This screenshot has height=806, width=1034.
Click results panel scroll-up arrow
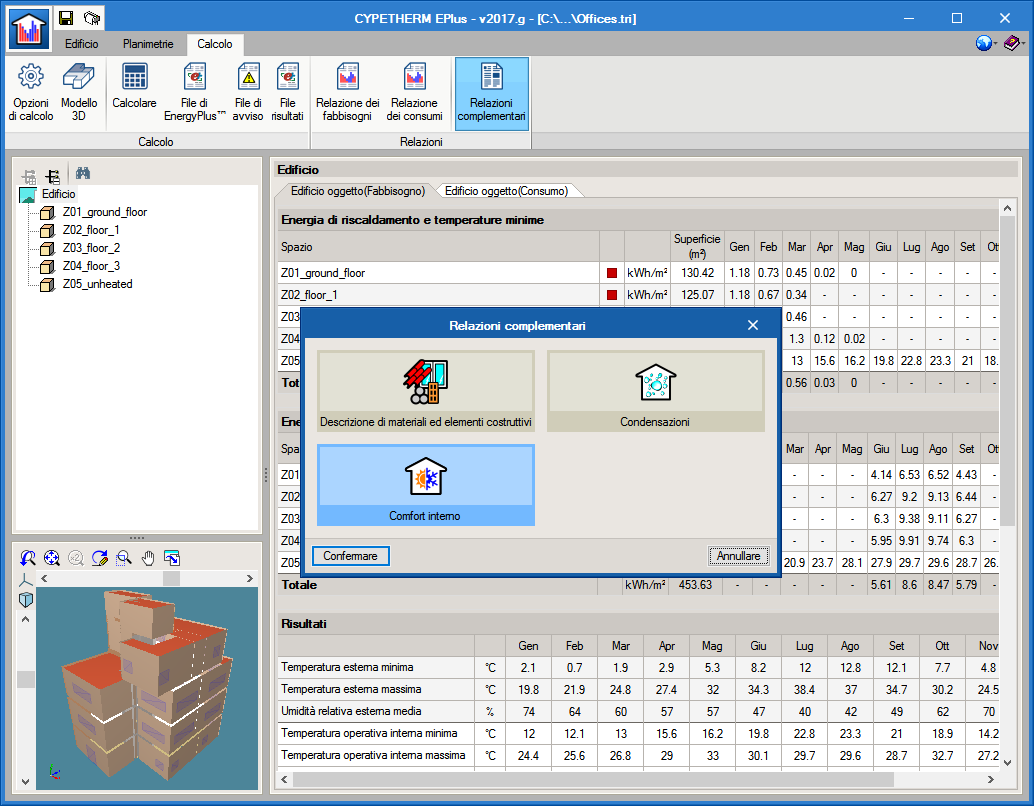[1008, 208]
